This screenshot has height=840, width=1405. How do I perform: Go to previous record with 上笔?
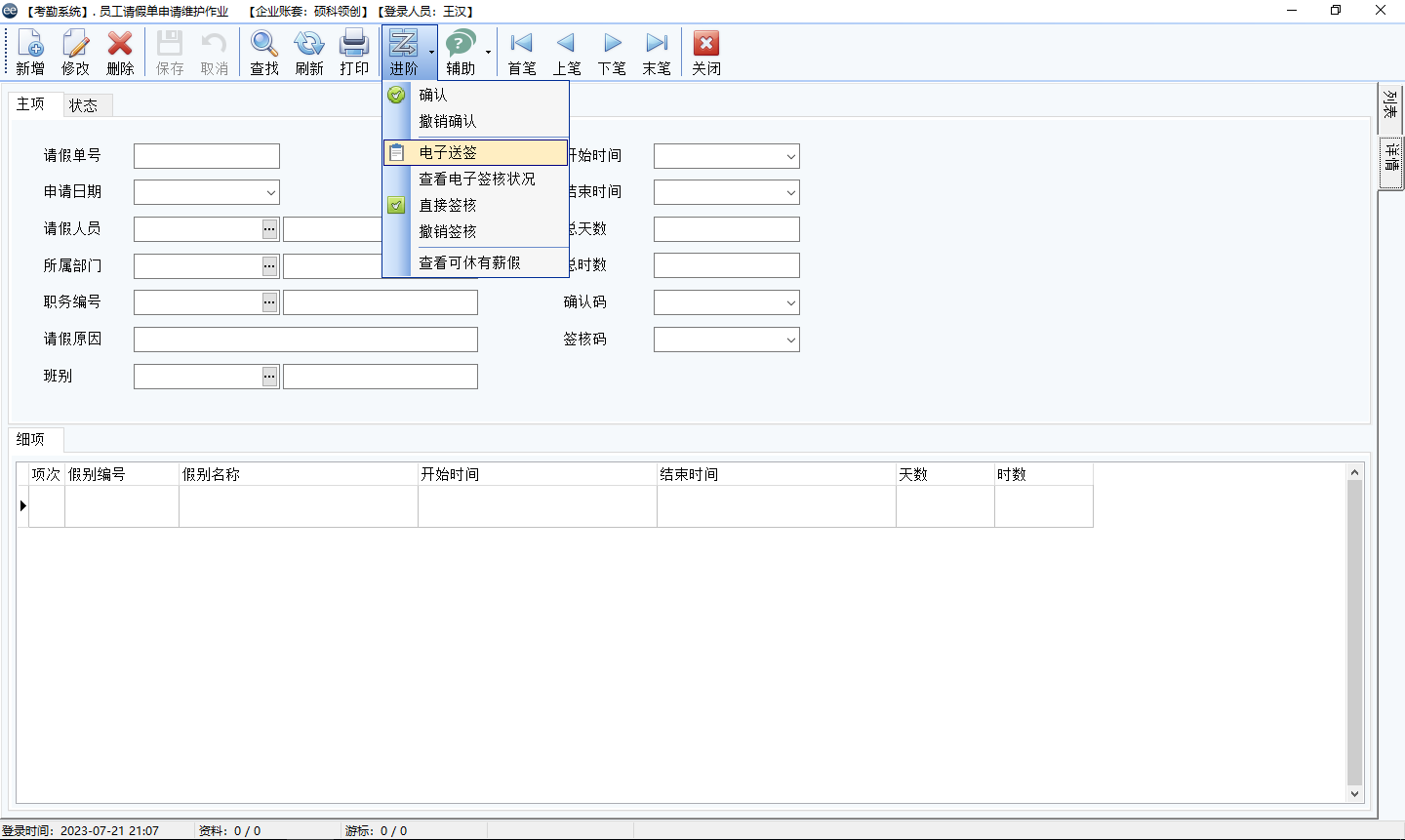tap(567, 53)
